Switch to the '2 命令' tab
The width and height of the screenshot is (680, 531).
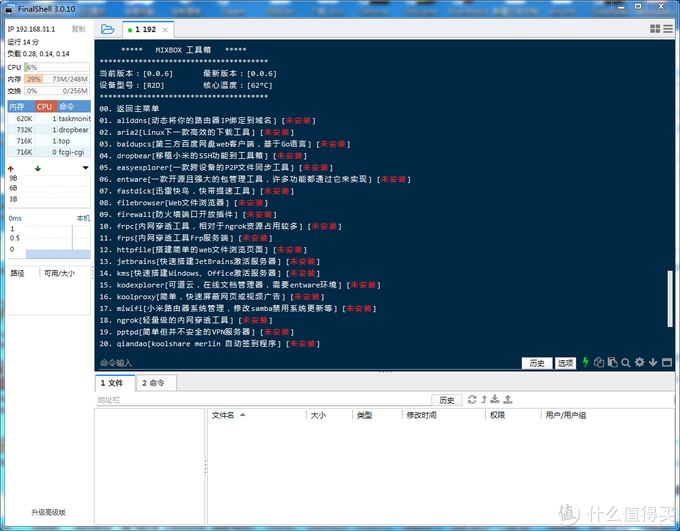pyautogui.click(x=153, y=382)
